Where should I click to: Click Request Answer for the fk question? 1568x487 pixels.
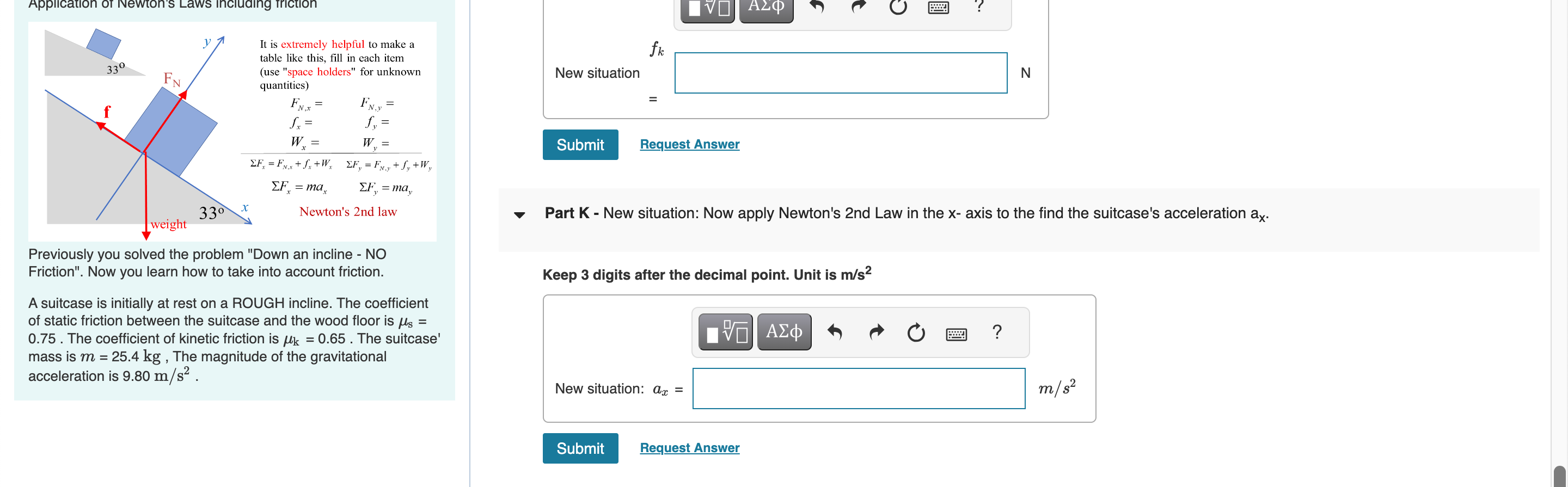[689, 144]
